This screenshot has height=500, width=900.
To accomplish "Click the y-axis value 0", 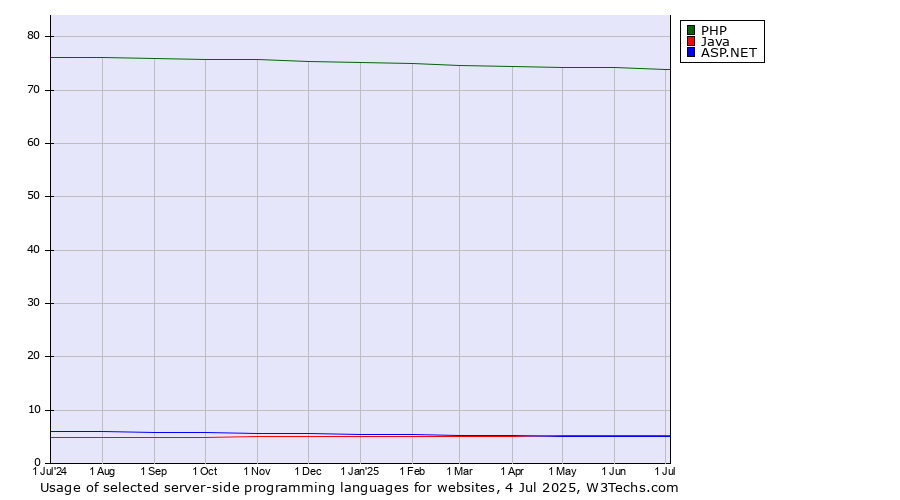I will pyautogui.click(x=37, y=462).
